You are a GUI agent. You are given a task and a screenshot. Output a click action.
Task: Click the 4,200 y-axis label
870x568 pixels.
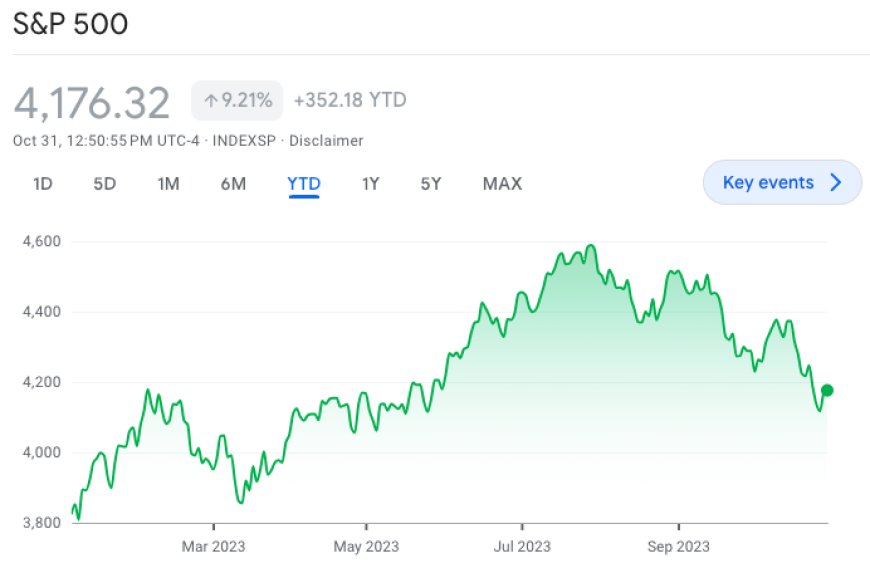(42, 382)
